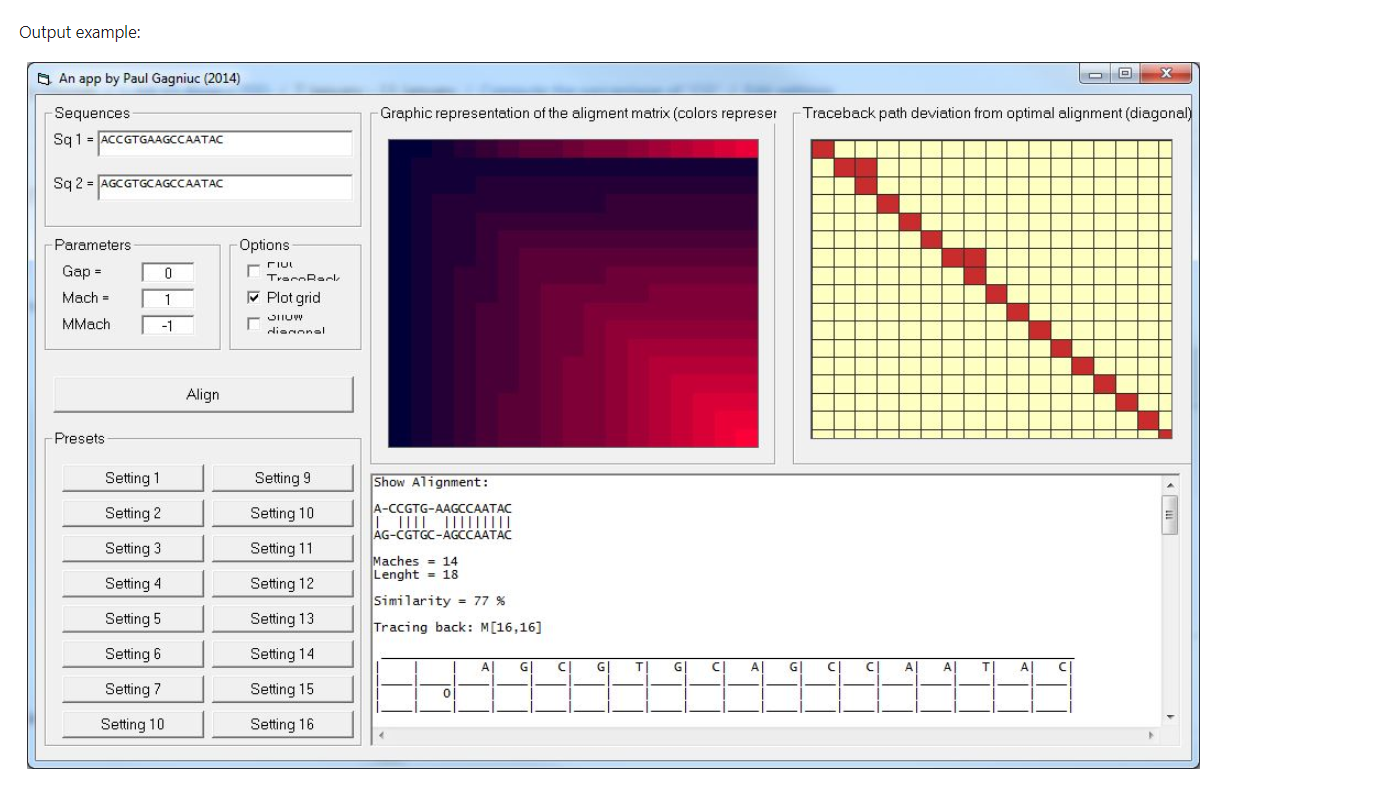Click the Setting 6 button
This screenshot has height=793, width=1376.
[x=133, y=653]
